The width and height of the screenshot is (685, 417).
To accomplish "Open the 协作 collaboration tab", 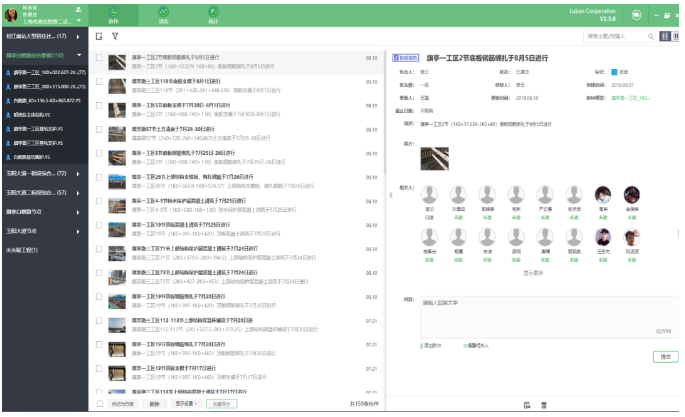I will [113, 15].
